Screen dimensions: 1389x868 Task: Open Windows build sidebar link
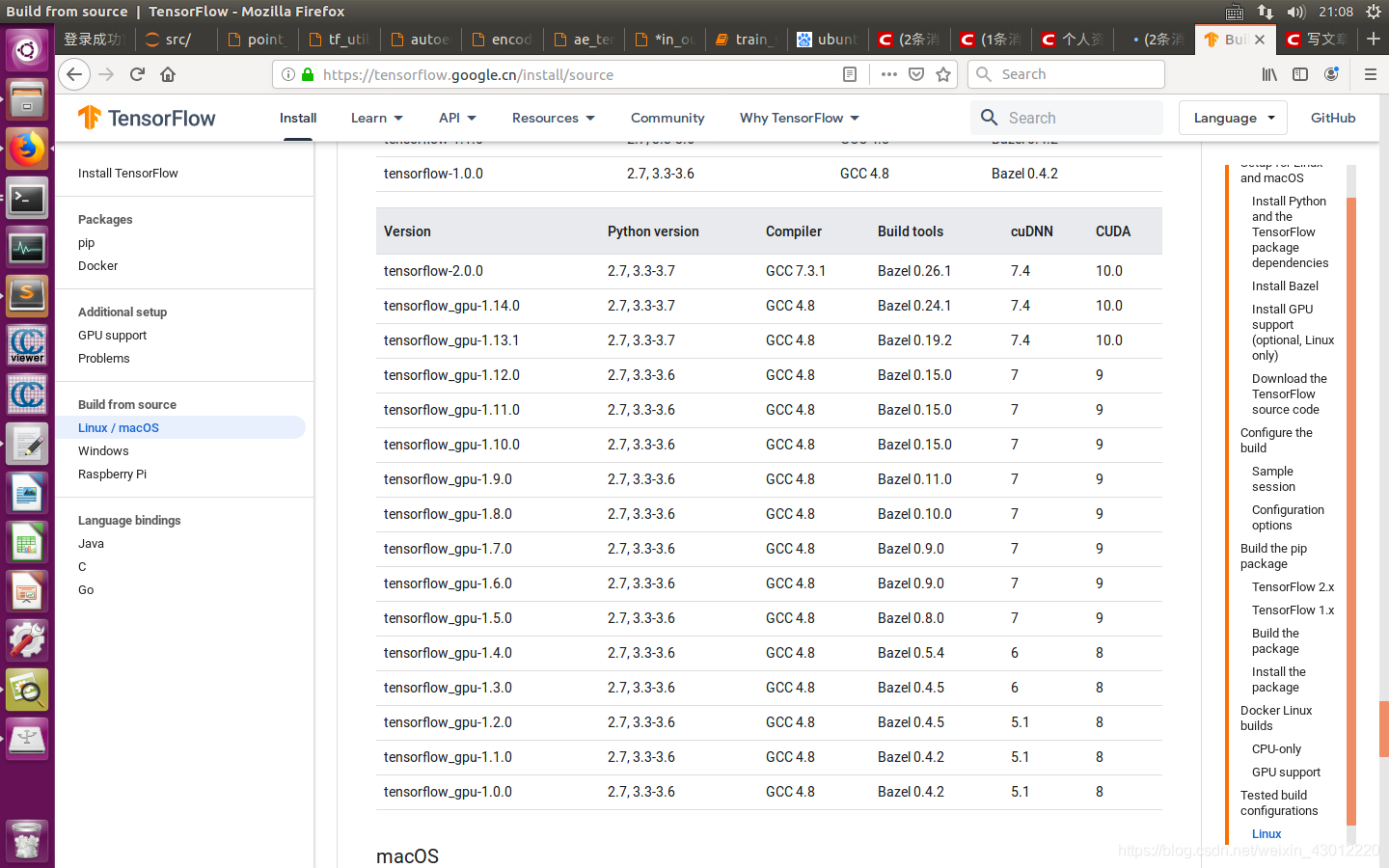point(103,451)
